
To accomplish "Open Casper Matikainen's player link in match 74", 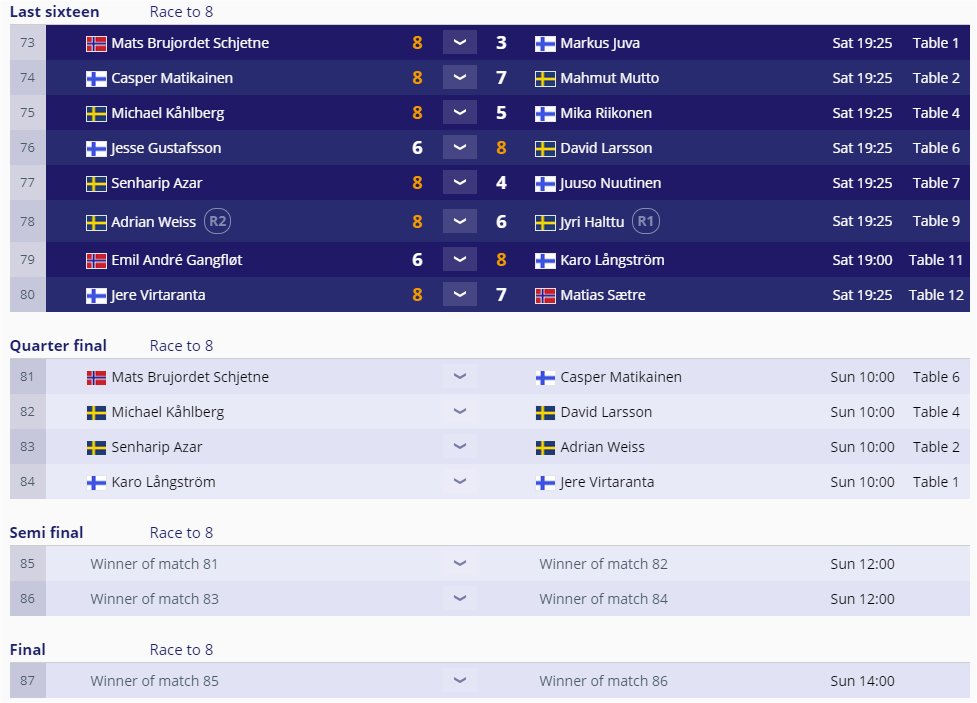I will 172,78.
